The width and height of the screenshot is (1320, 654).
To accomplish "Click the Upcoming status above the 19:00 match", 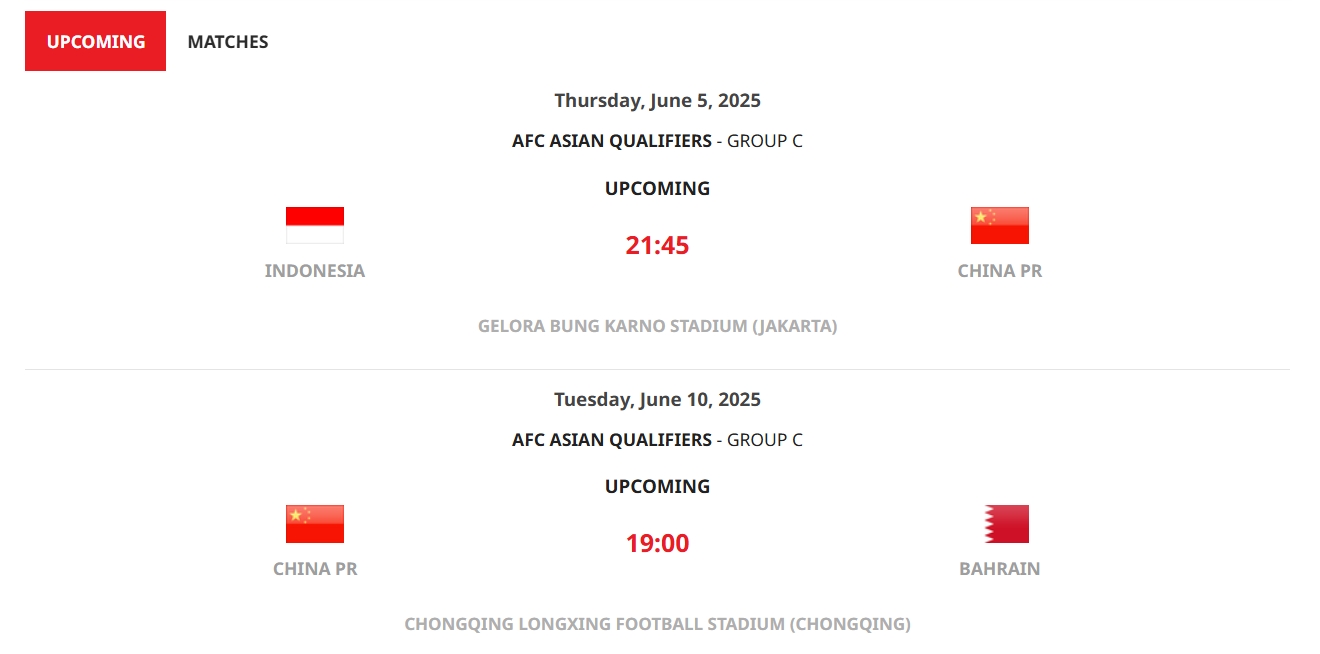I will click(x=657, y=486).
